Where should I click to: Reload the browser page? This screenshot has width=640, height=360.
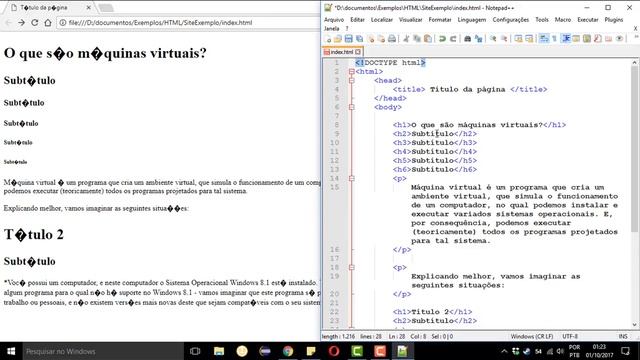35,23
